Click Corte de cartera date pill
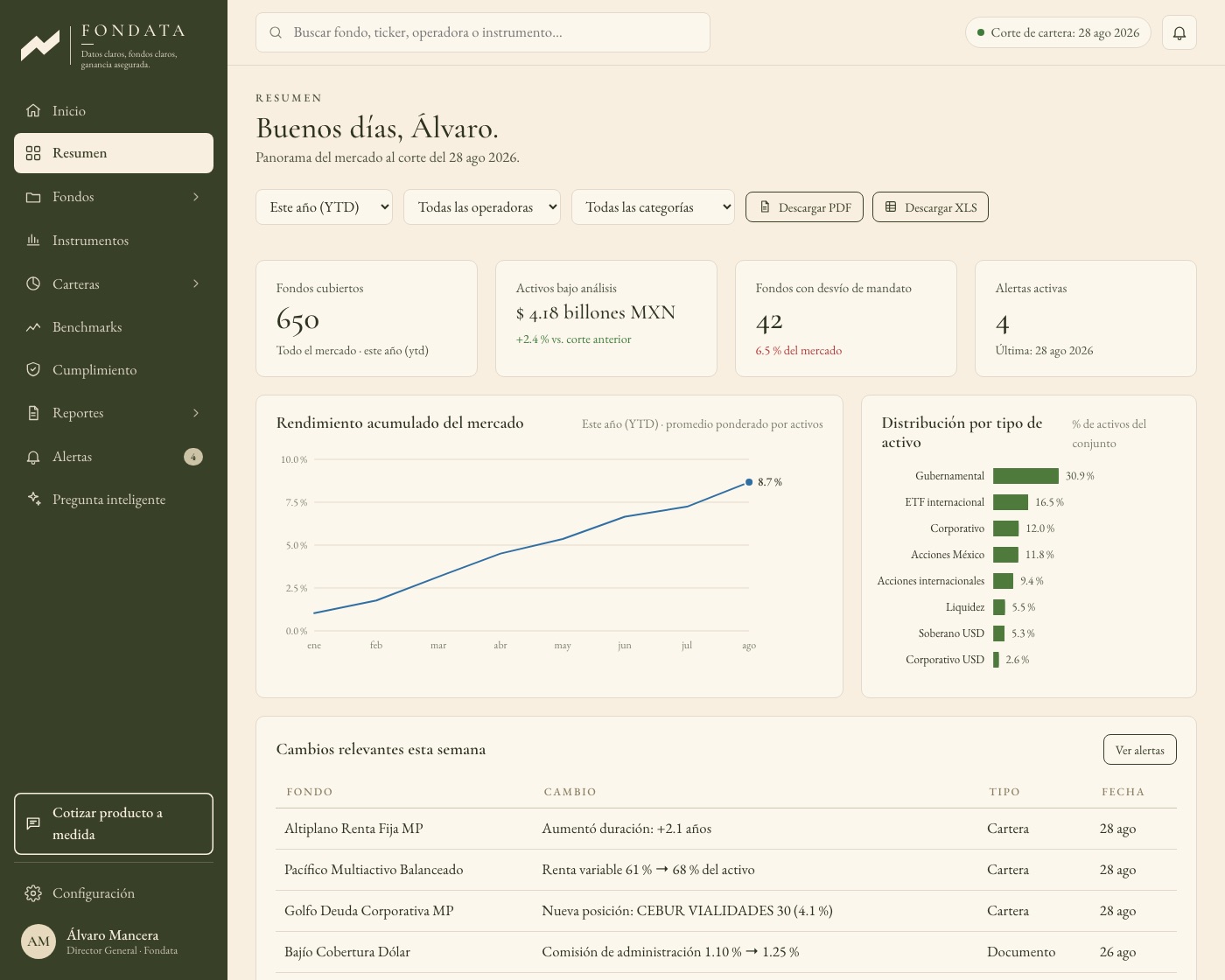 [x=1058, y=32]
